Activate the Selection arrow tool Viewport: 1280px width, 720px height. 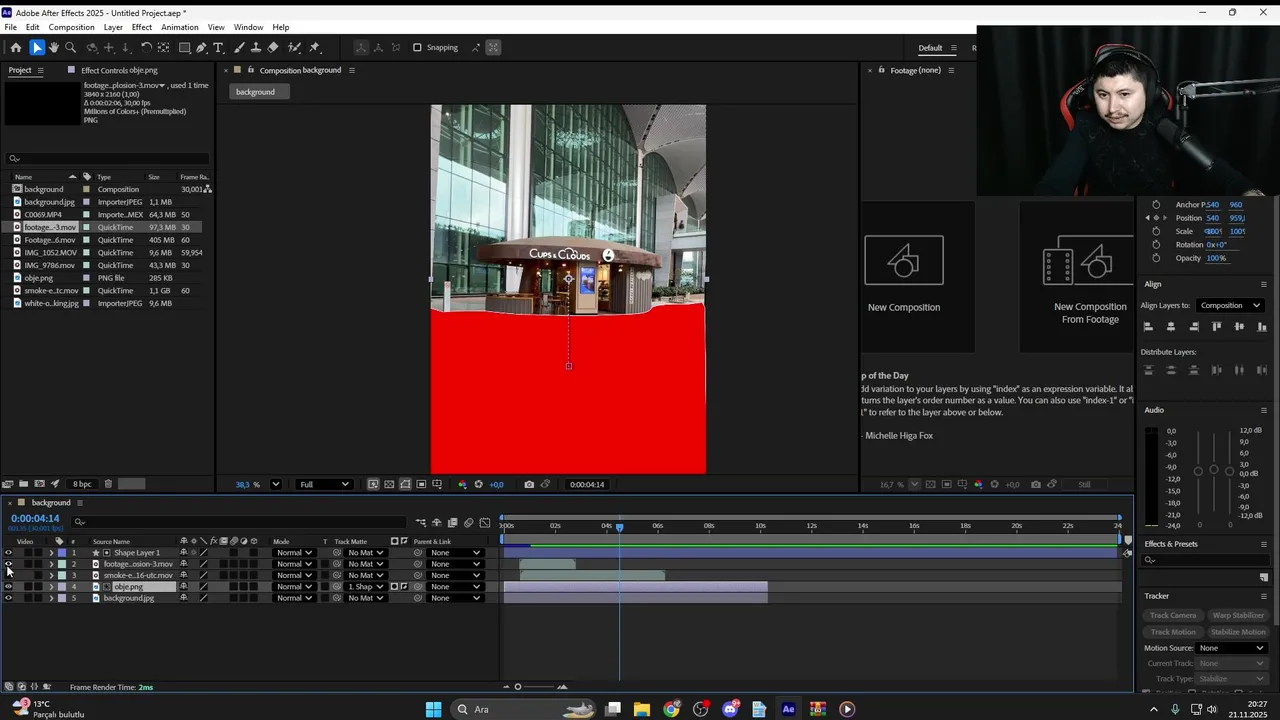pyautogui.click(x=37, y=47)
